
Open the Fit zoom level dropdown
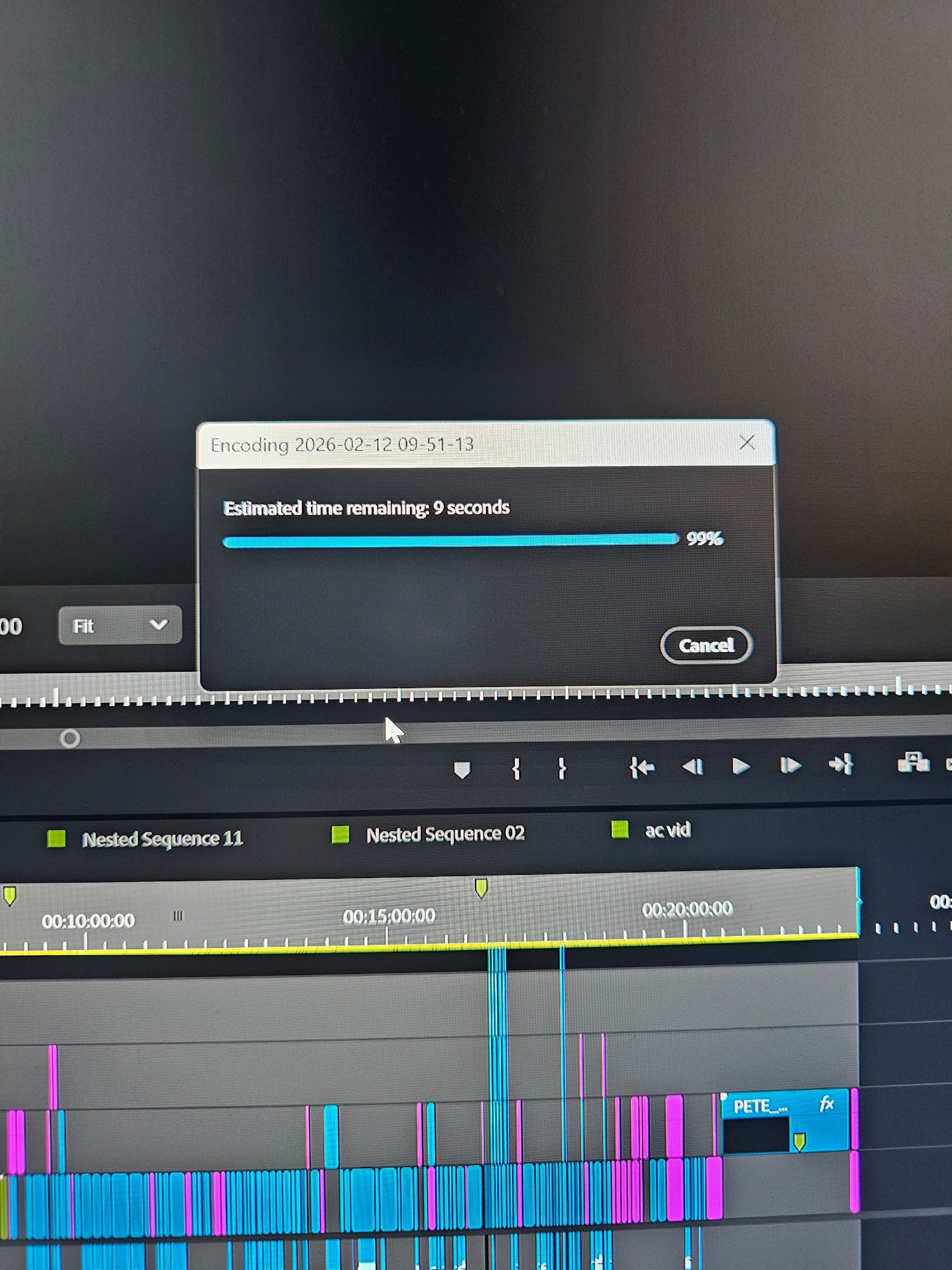click(x=120, y=625)
